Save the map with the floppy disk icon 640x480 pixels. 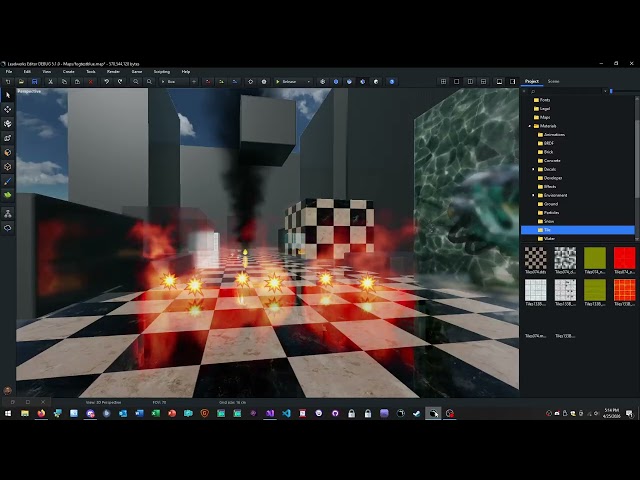(35, 82)
